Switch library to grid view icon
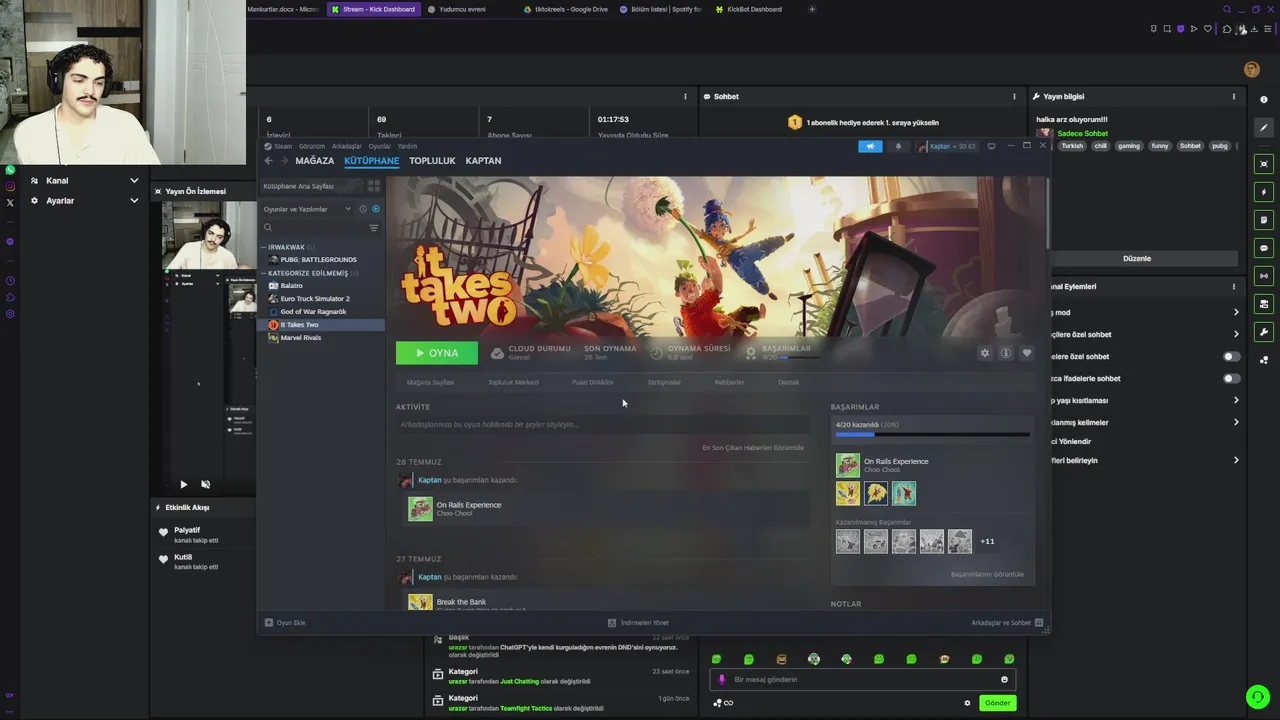Image resolution: width=1280 pixels, height=720 pixels. pos(374,186)
